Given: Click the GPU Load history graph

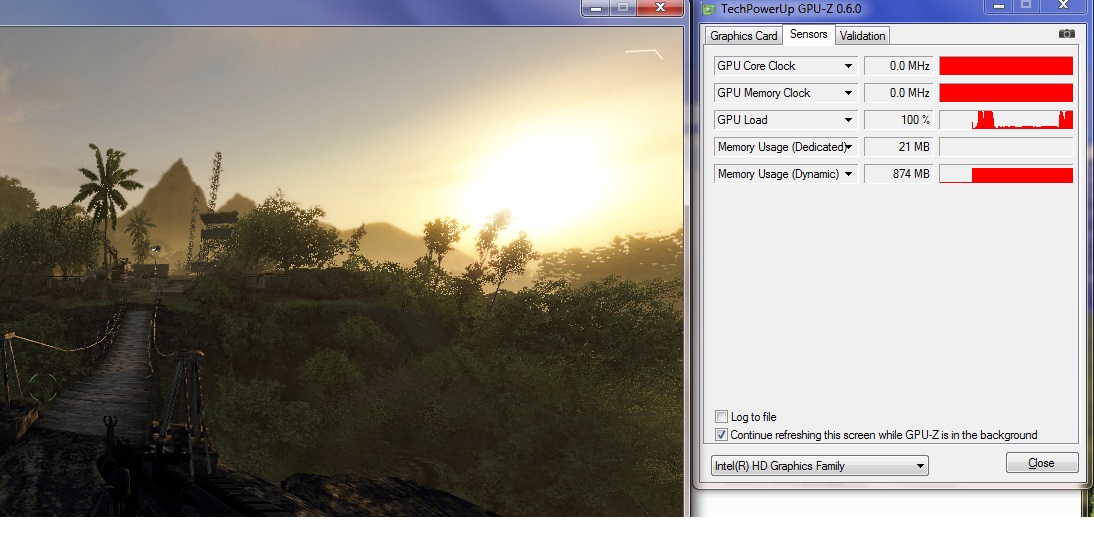Looking at the screenshot, I should tap(1006, 120).
